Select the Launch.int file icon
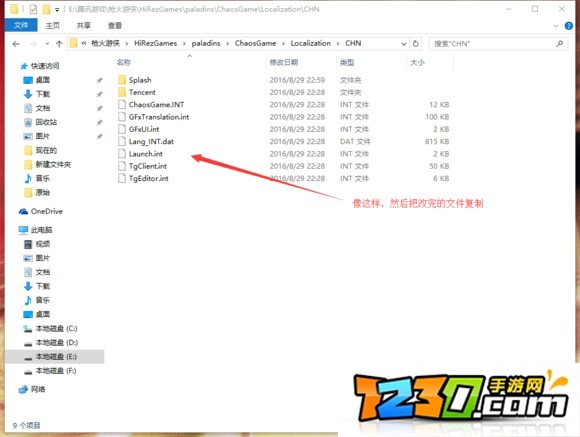This screenshot has width=580, height=437. point(122,154)
